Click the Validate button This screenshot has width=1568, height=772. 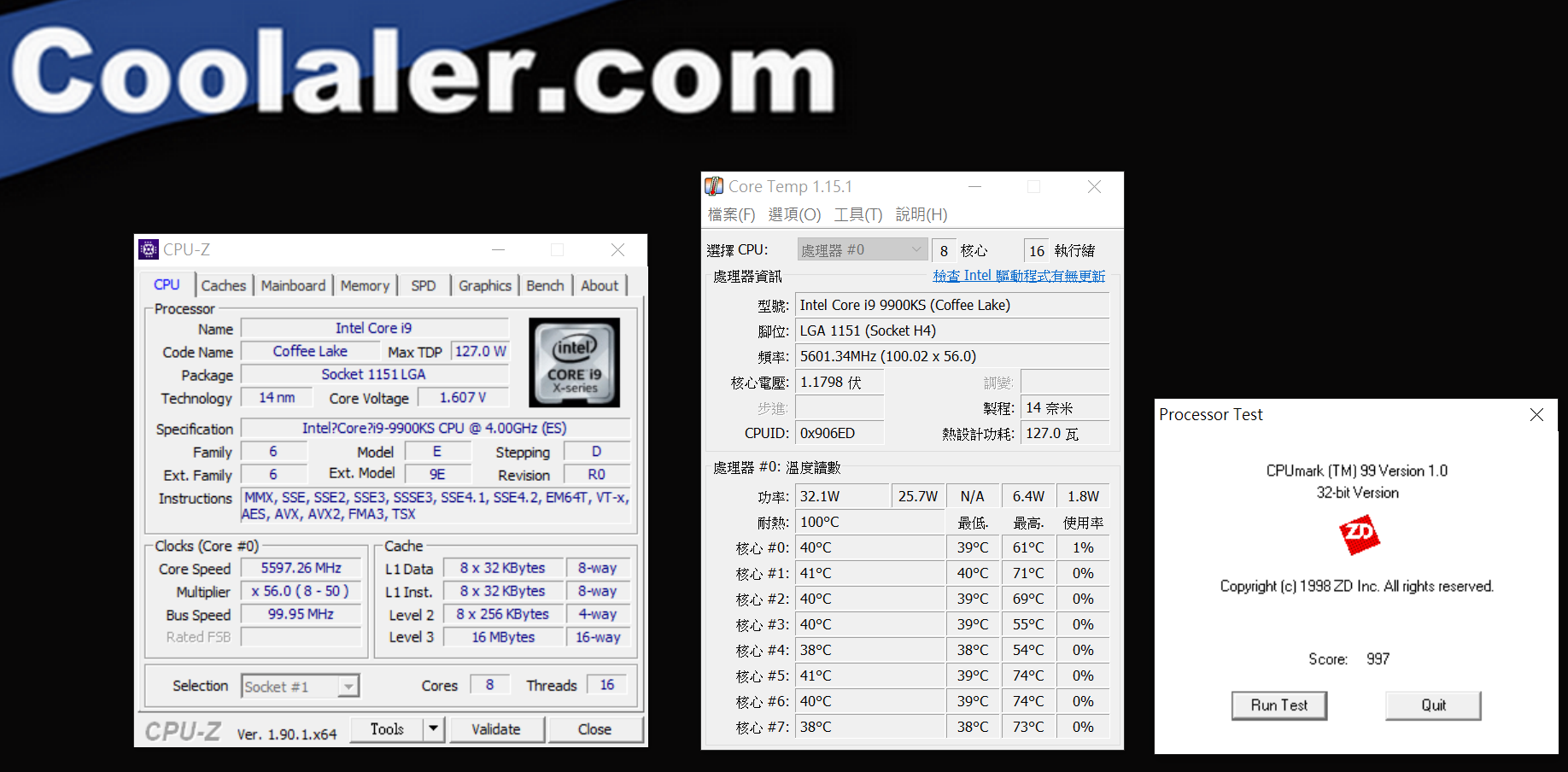click(x=496, y=728)
